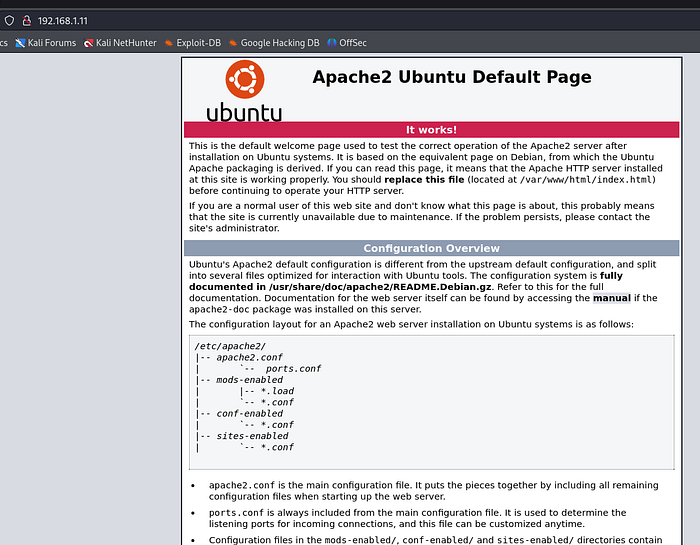The image size is (700, 545).
Task: Follow the "manual" documentation link
Action: pyautogui.click(x=611, y=297)
